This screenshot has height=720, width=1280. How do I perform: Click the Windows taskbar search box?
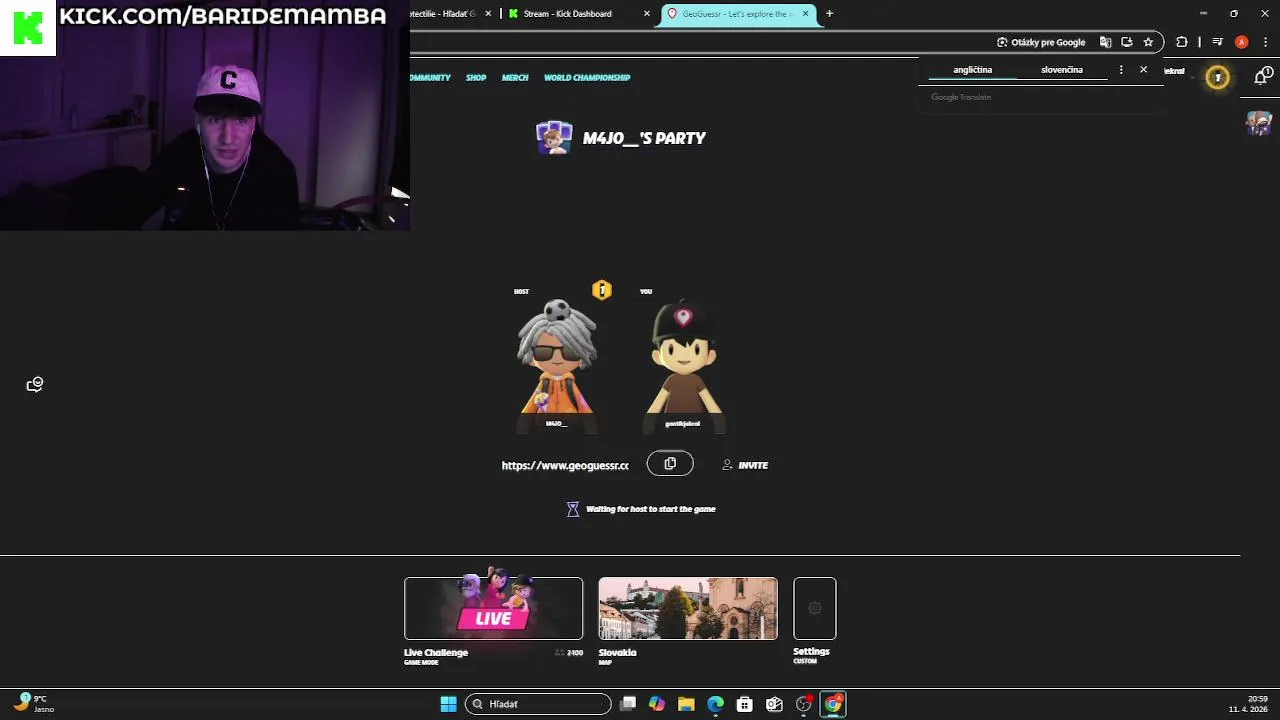pos(539,704)
